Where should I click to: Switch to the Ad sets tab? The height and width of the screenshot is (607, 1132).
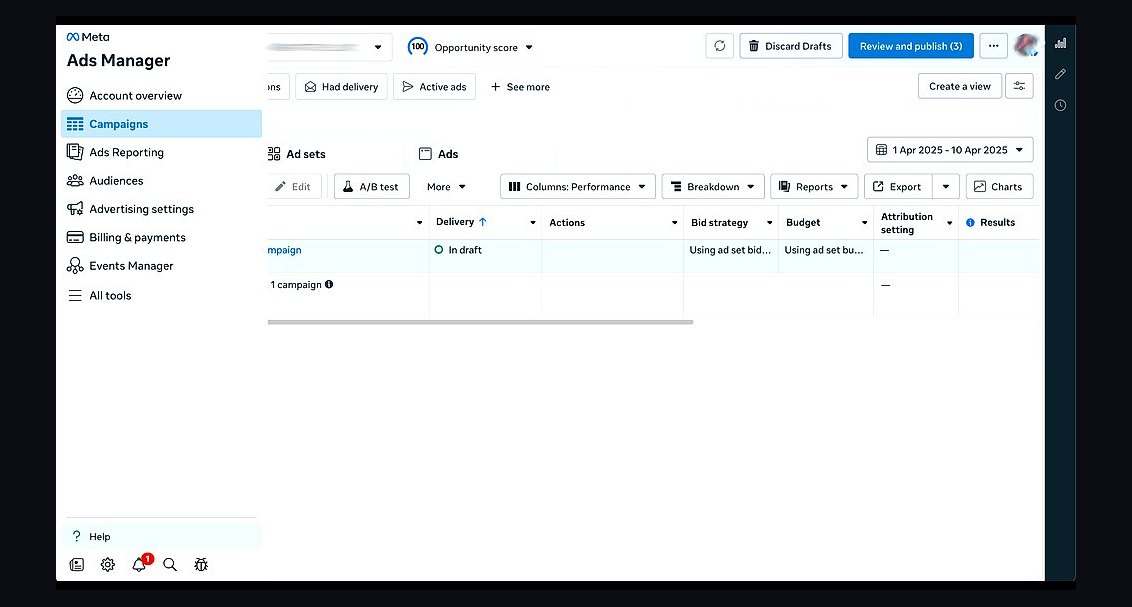297,154
